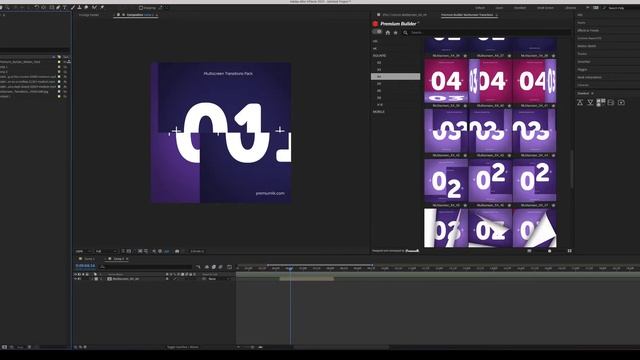Switch to the Small Screen workspace
Viewport: 640px width, 360px height.
tap(545, 8)
